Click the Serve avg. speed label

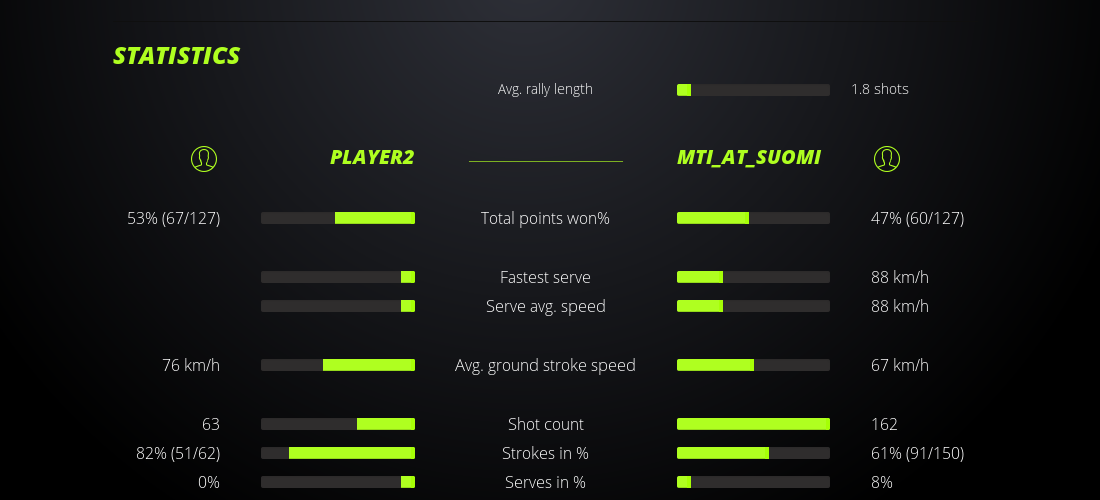coord(545,306)
